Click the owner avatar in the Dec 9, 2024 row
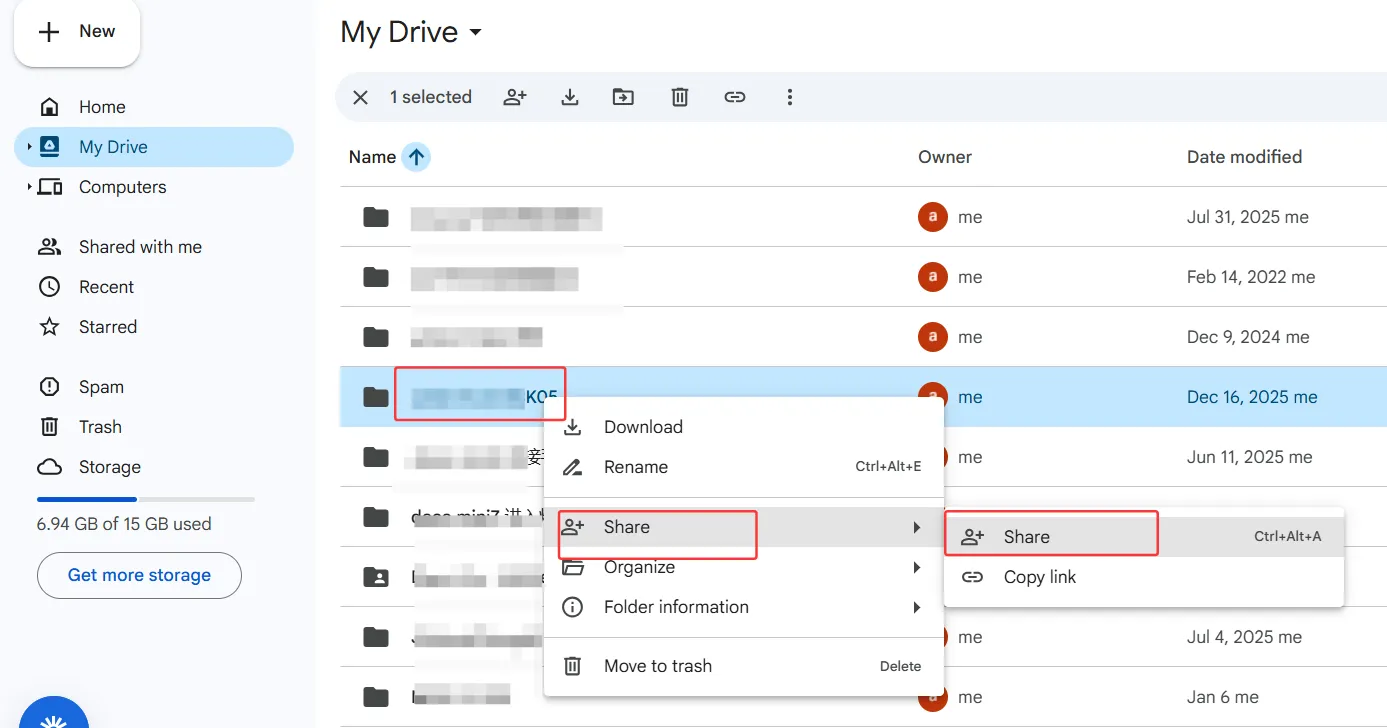 (932, 337)
